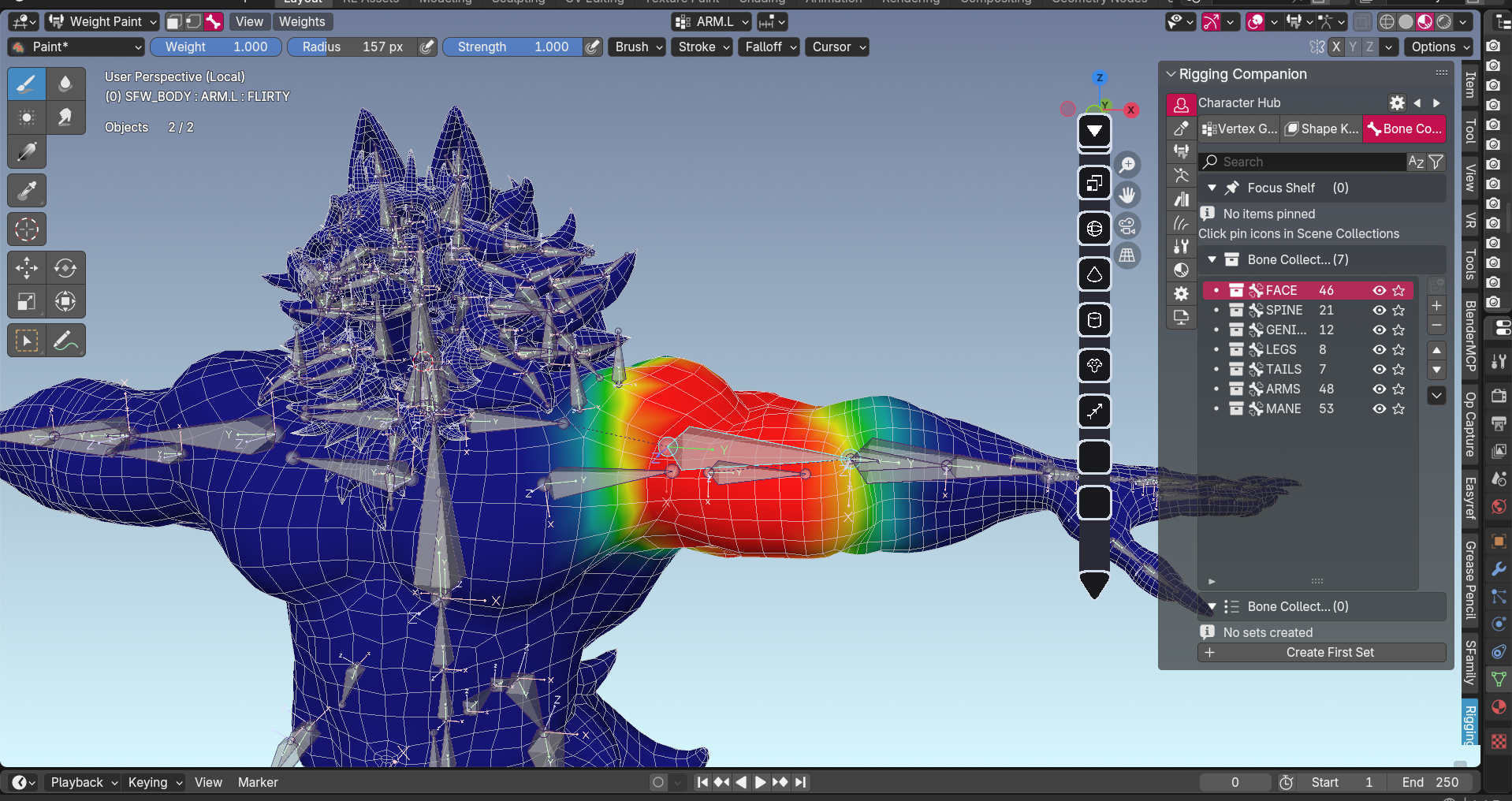Screen dimensions: 1512x801
Task: Star the MANE bone collection
Action: click(x=1398, y=409)
